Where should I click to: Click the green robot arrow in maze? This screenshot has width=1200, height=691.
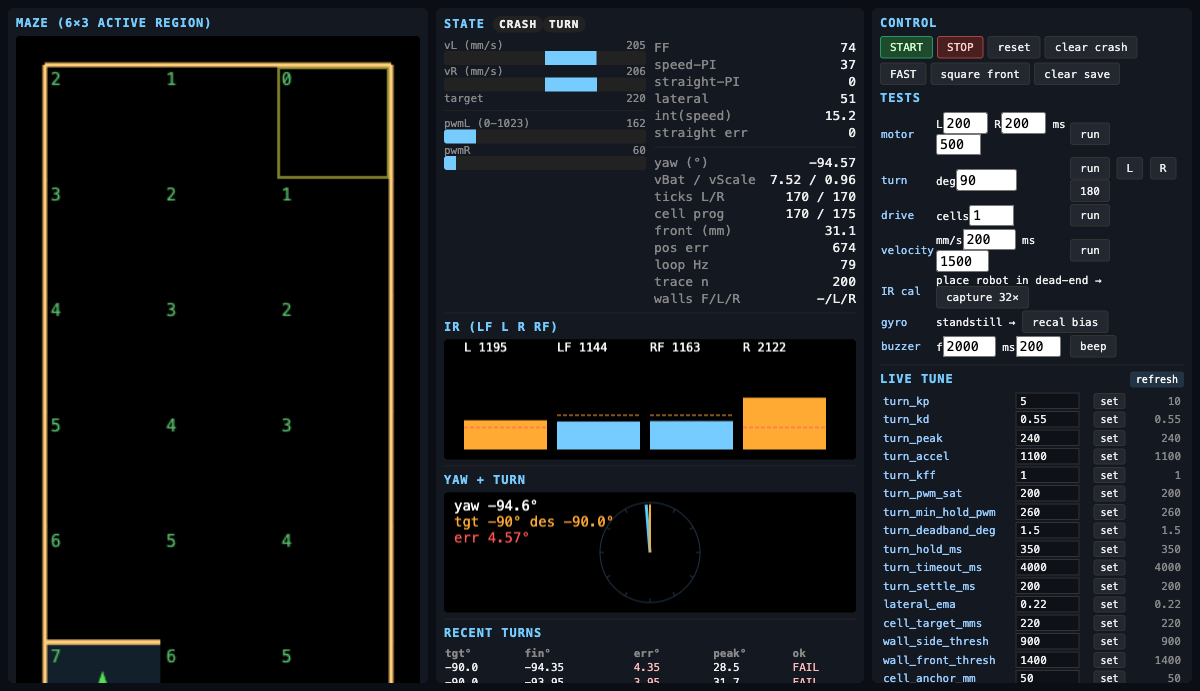[x=102, y=678]
